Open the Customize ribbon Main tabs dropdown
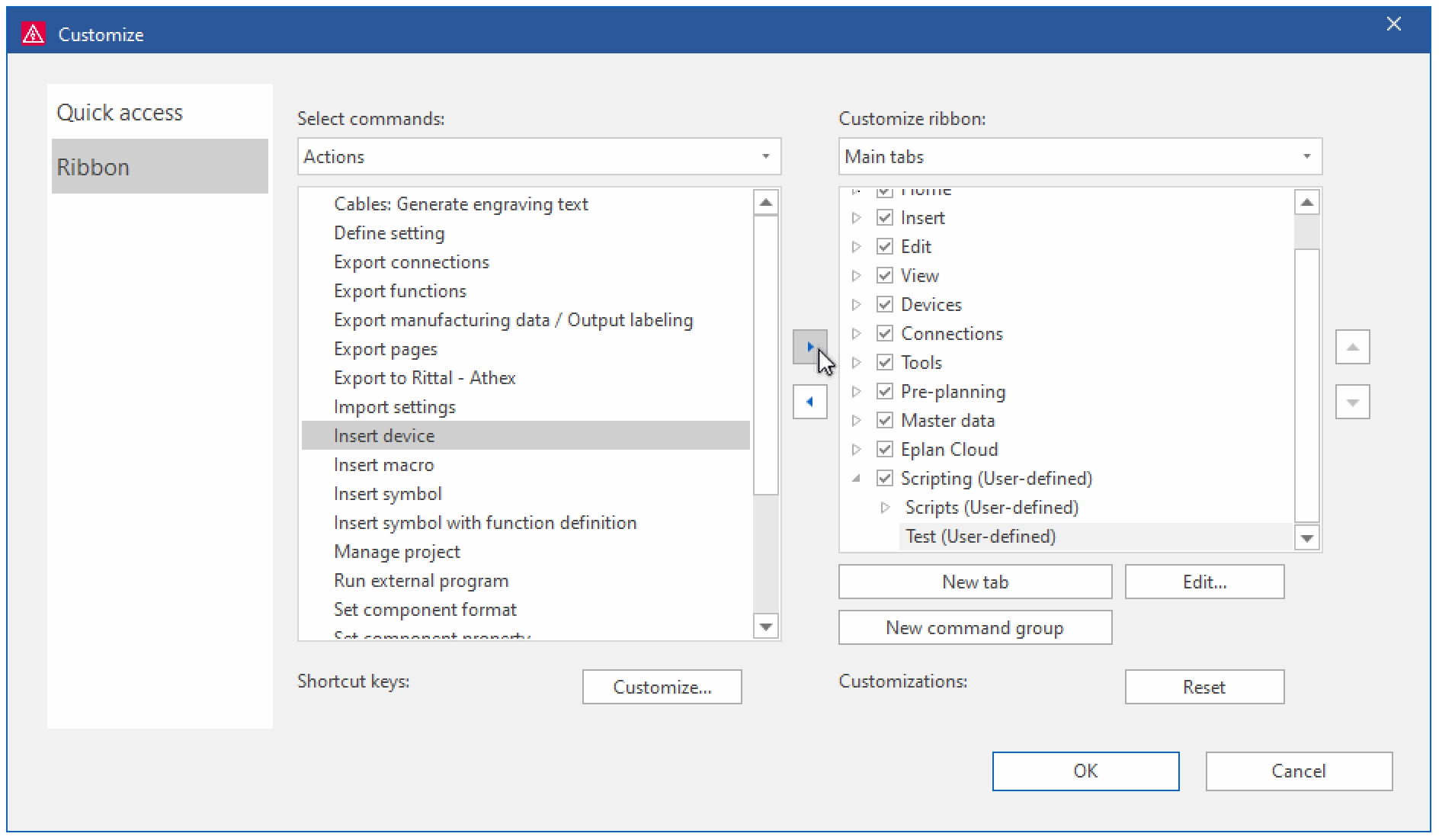1439x840 pixels. [1080, 156]
